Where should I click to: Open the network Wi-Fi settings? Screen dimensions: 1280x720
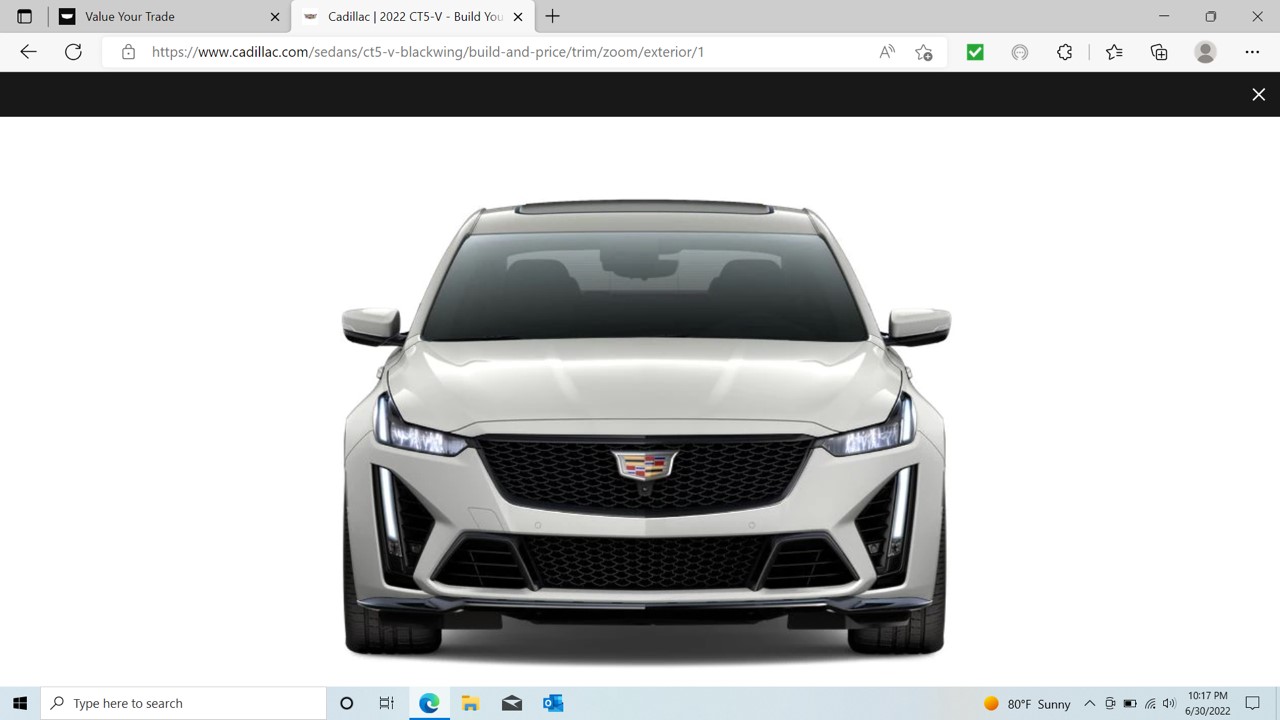click(1150, 704)
